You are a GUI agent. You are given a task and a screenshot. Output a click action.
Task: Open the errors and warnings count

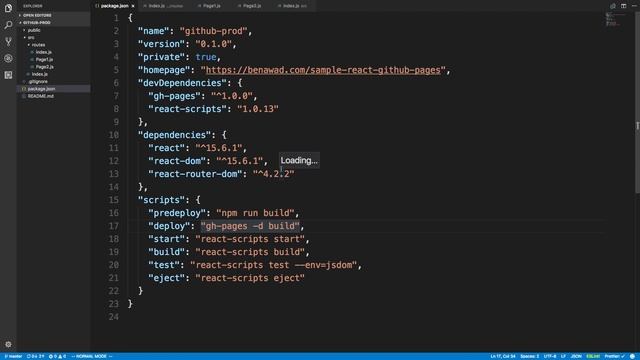pos(57,356)
